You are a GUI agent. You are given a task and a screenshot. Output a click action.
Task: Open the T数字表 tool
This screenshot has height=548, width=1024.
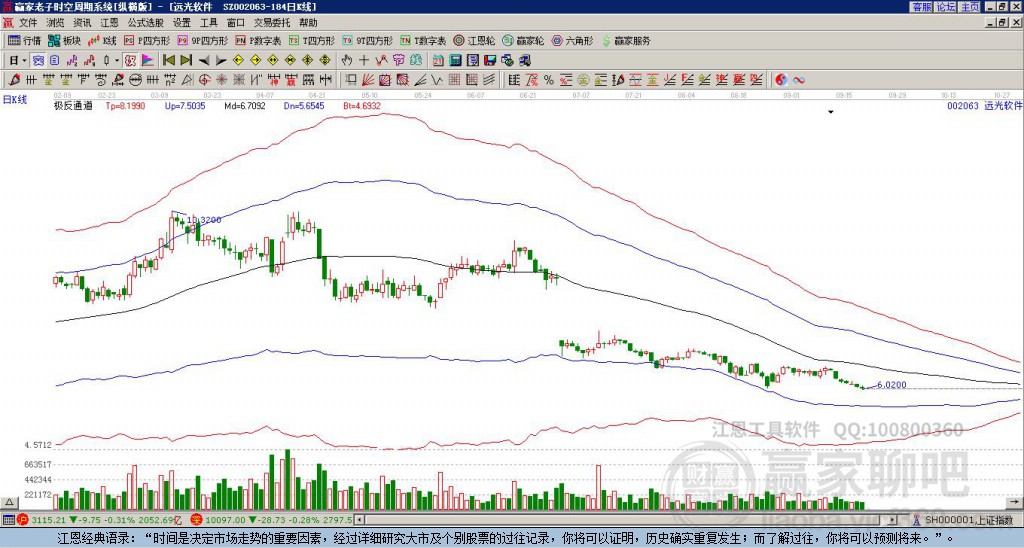point(423,40)
